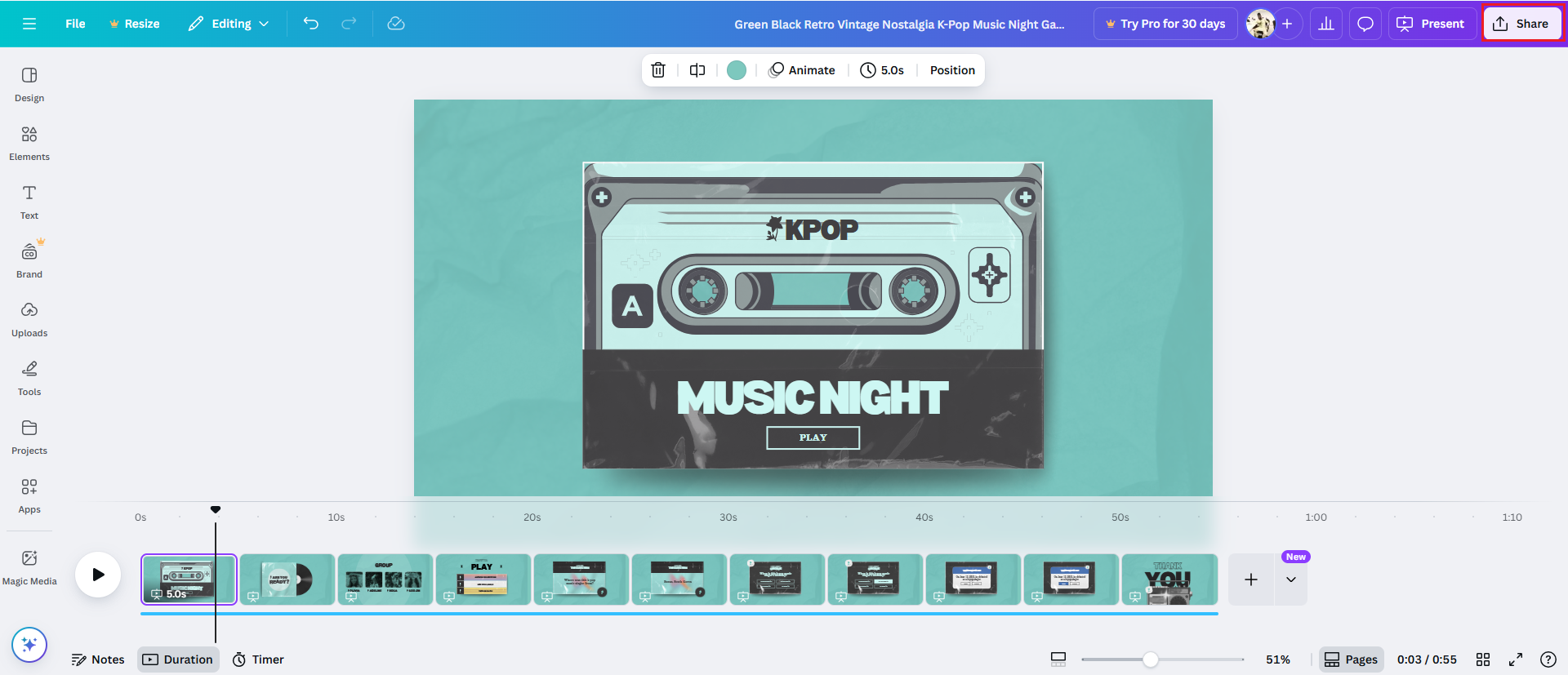Start the Try Pro for 30 days trial

coord(1165,24)
